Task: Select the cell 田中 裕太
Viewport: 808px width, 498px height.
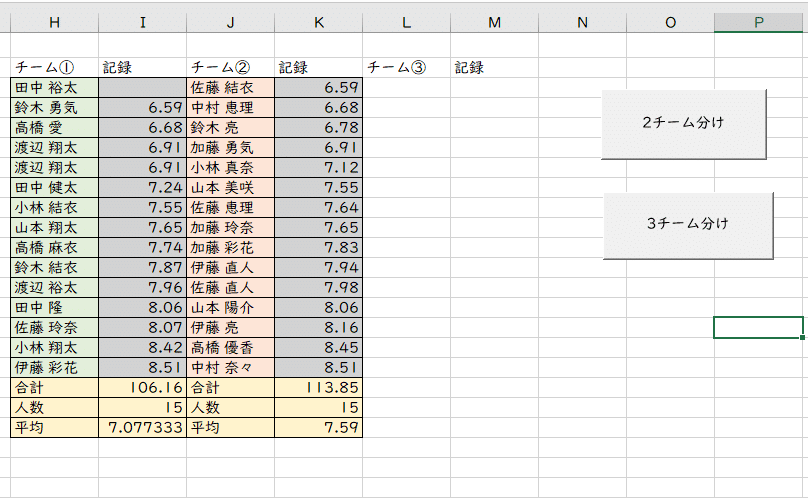Action: [x=54, y=88]
